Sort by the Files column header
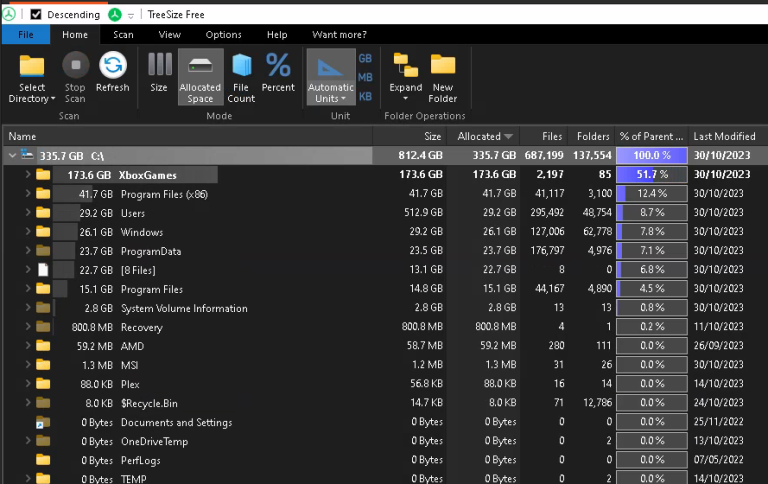This screenshot has height=484, width=768. point(544,136)
